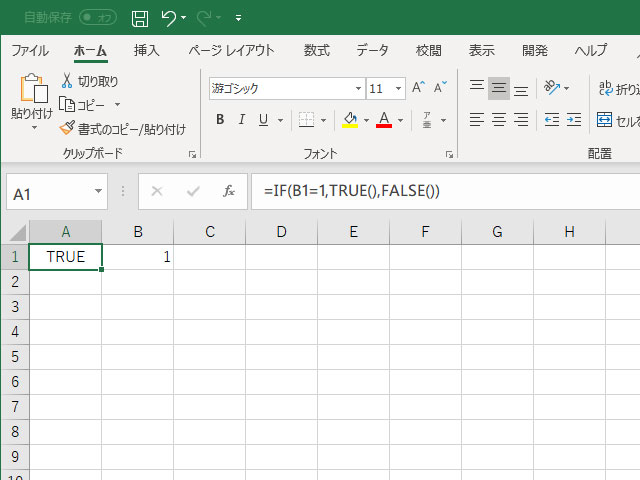The image size is (640, 480).
Task: Align text left
Action: point(477,120)
